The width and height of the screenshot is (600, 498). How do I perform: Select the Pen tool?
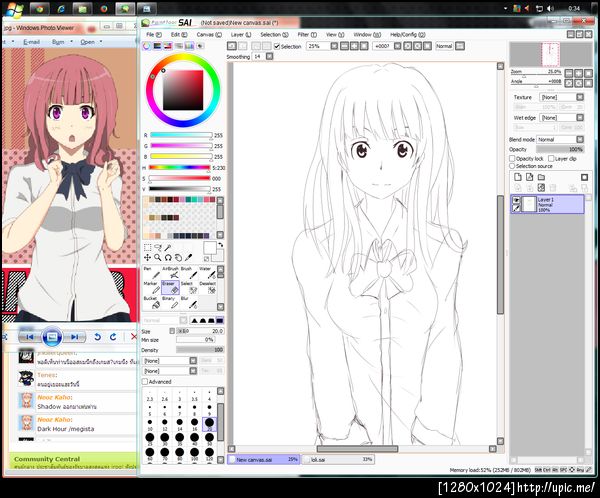click(x=150, y=273)
